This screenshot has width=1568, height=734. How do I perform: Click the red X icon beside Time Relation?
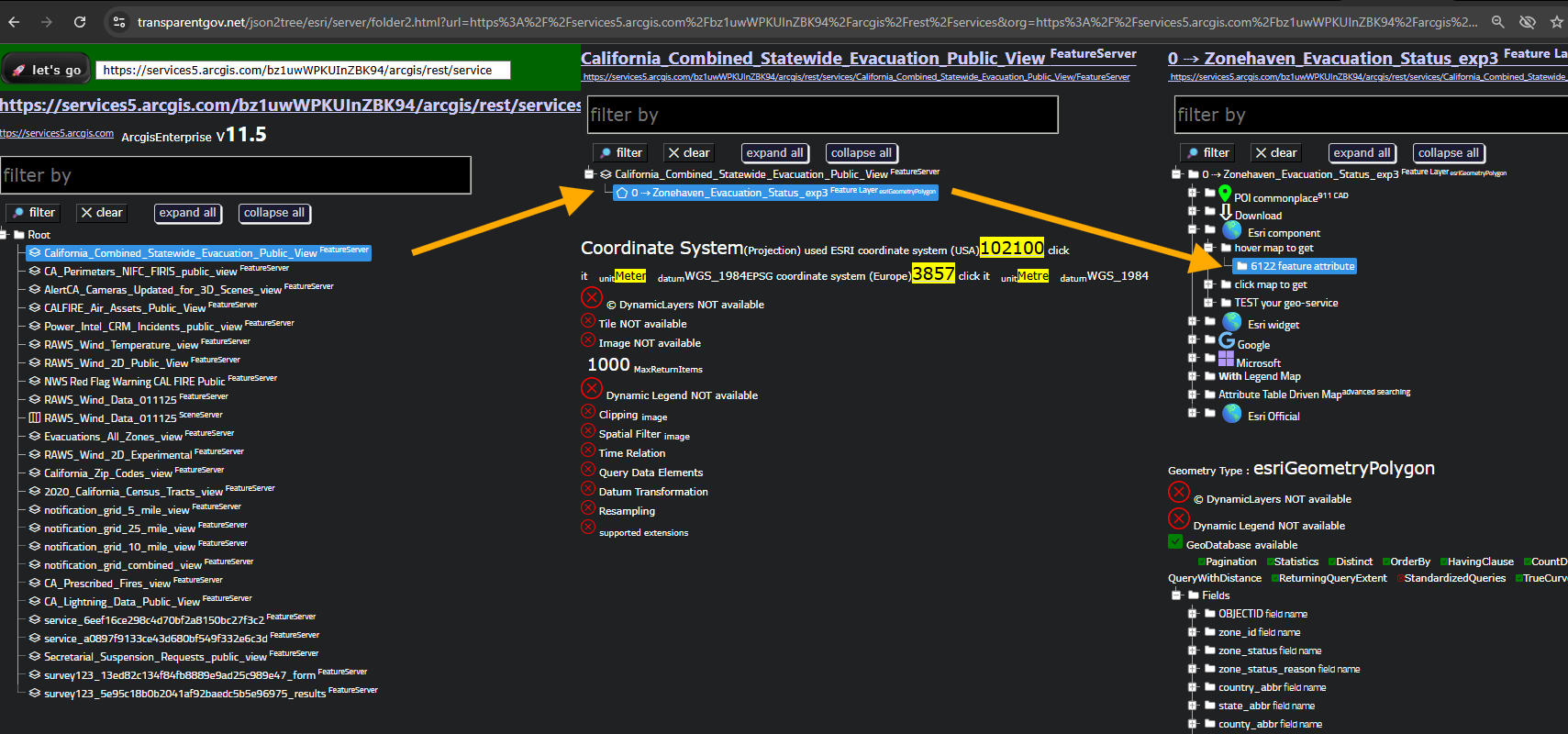click(x=589, y=450)
